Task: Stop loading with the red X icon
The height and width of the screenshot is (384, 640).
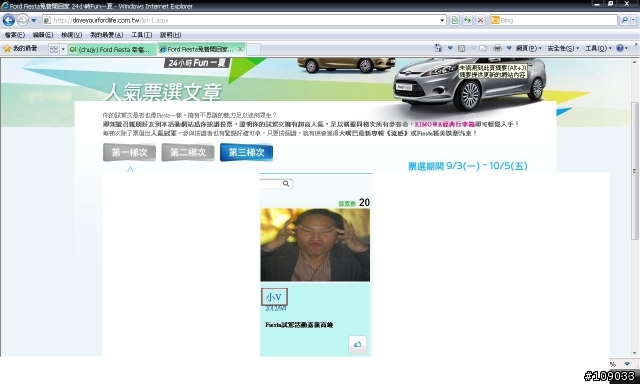Action: (x=480, y=20)
